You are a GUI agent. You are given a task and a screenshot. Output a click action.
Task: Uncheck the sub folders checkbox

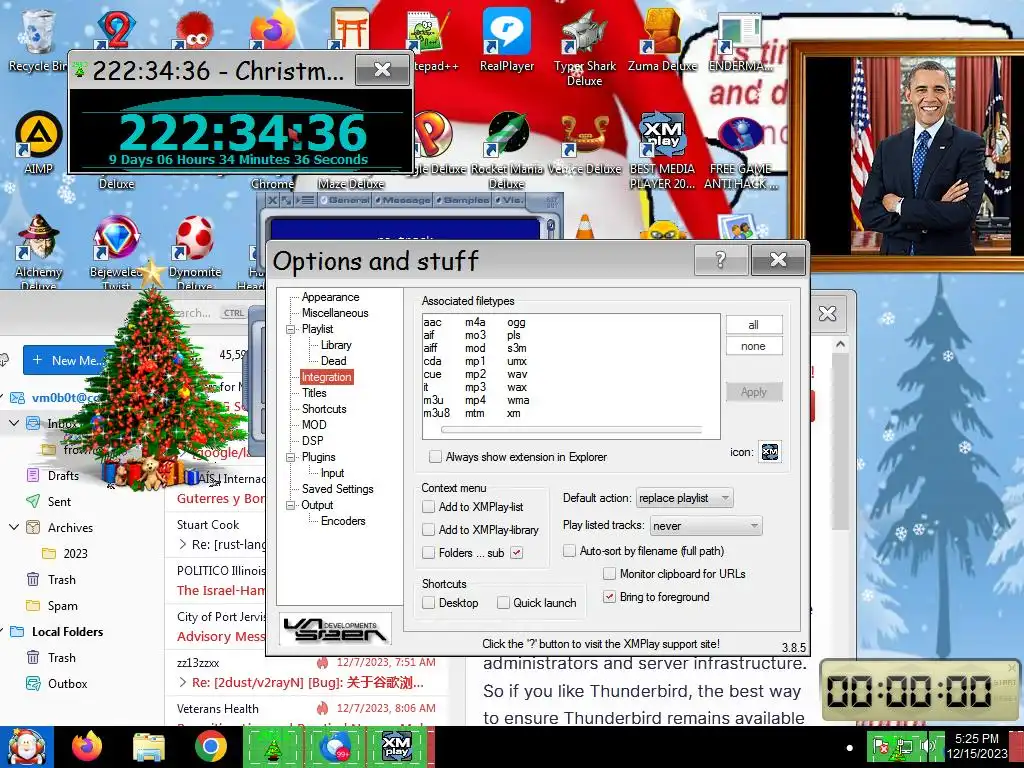(517, 552)
